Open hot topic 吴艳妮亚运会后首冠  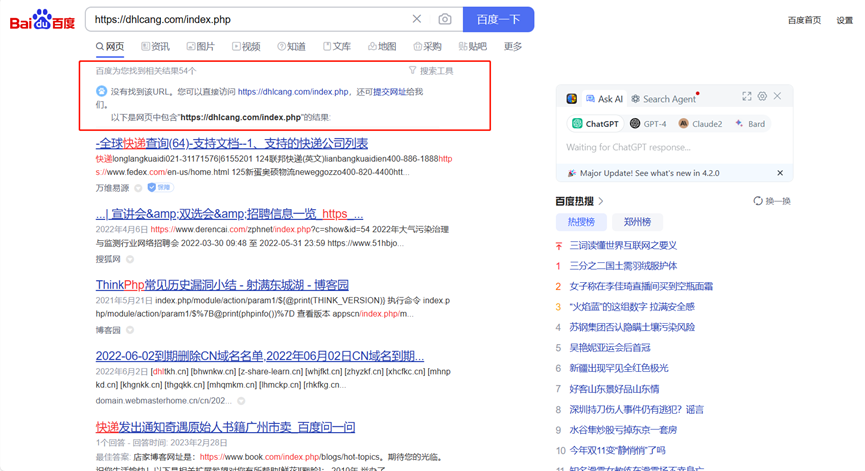[610, 347]
